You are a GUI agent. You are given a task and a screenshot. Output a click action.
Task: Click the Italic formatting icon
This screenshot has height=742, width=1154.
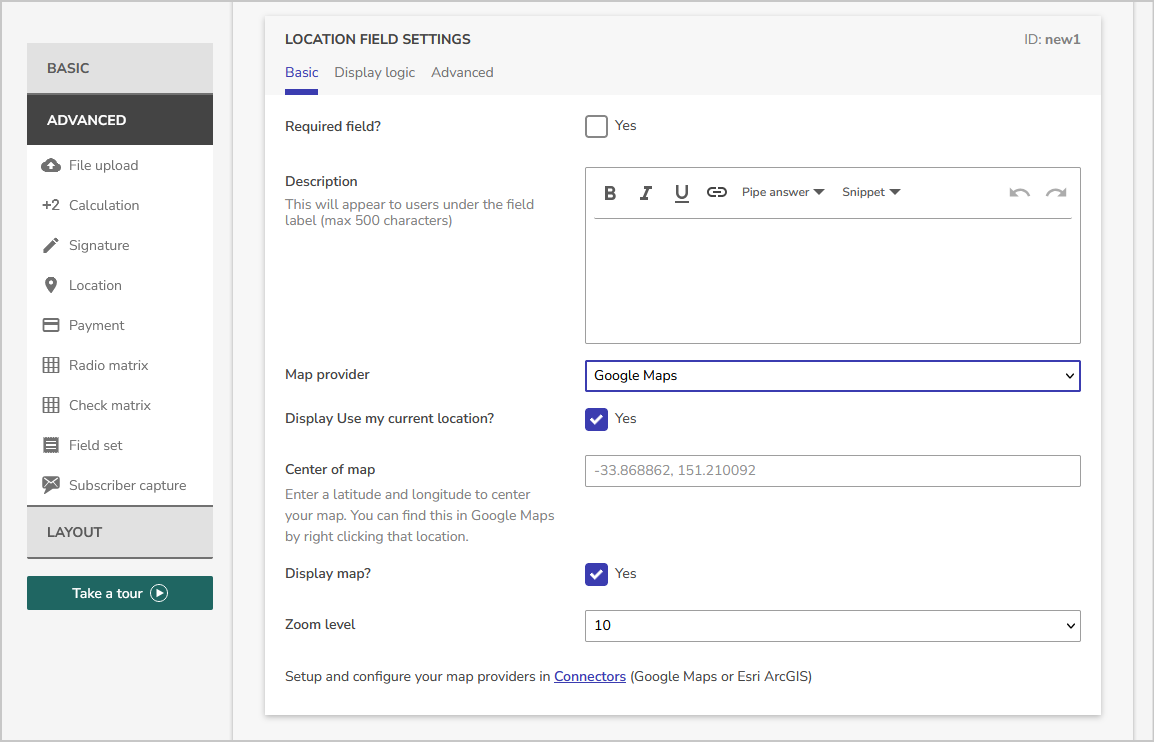(645, 193)
